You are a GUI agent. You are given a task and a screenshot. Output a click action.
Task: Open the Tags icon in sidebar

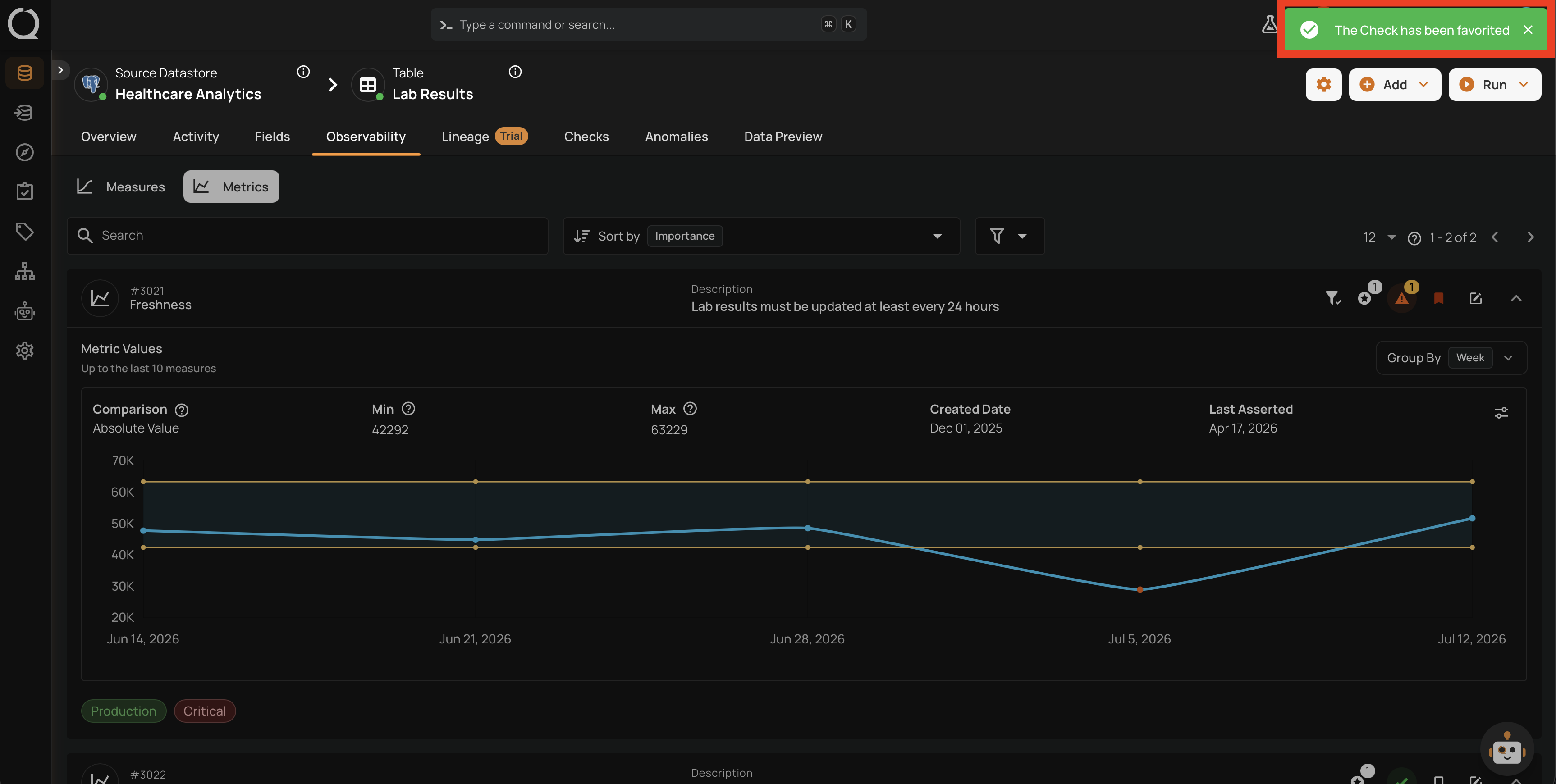point(24,231)
